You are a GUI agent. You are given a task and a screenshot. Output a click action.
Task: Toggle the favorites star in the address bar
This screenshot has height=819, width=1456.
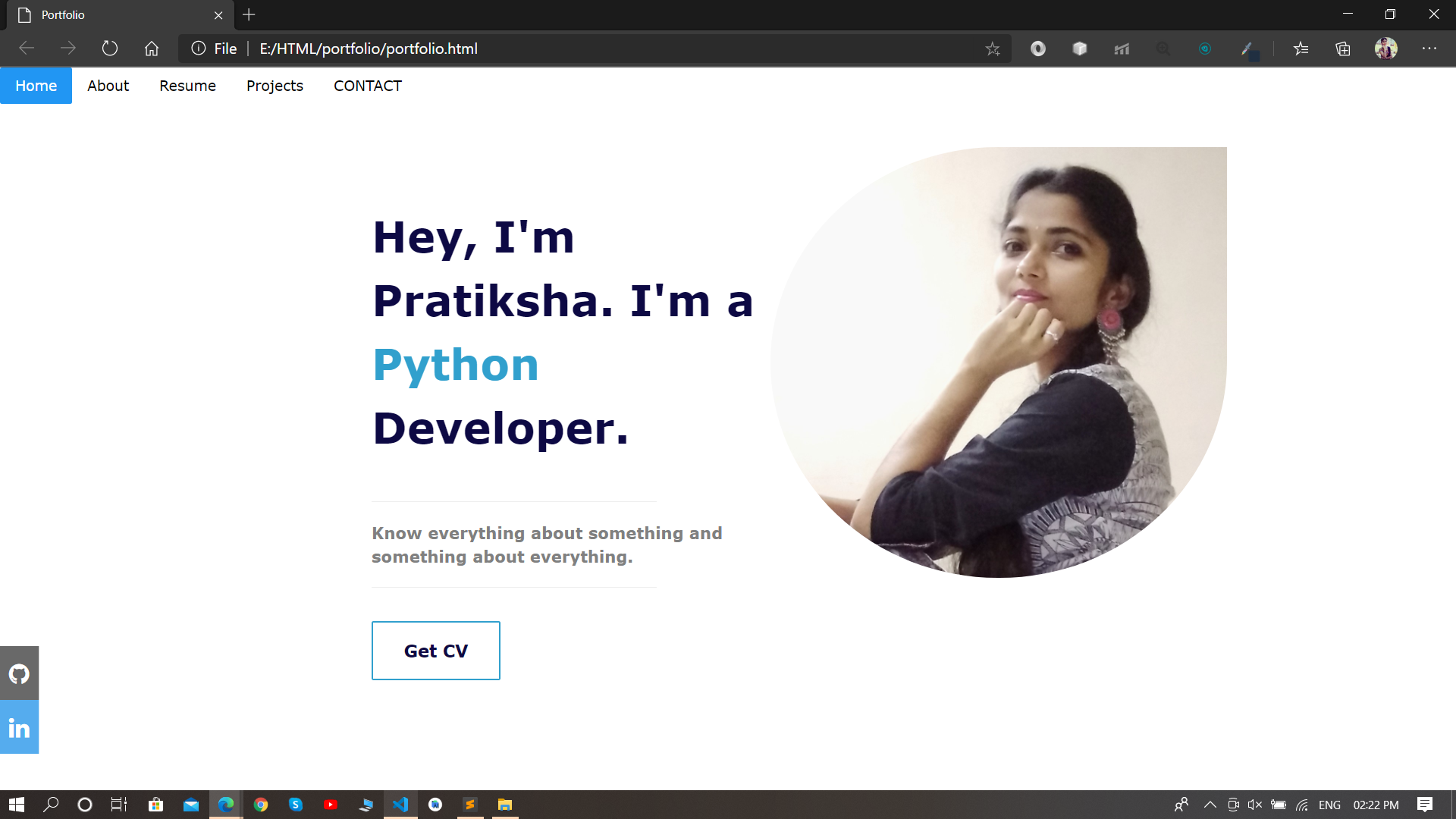click(x=993, y=49)
